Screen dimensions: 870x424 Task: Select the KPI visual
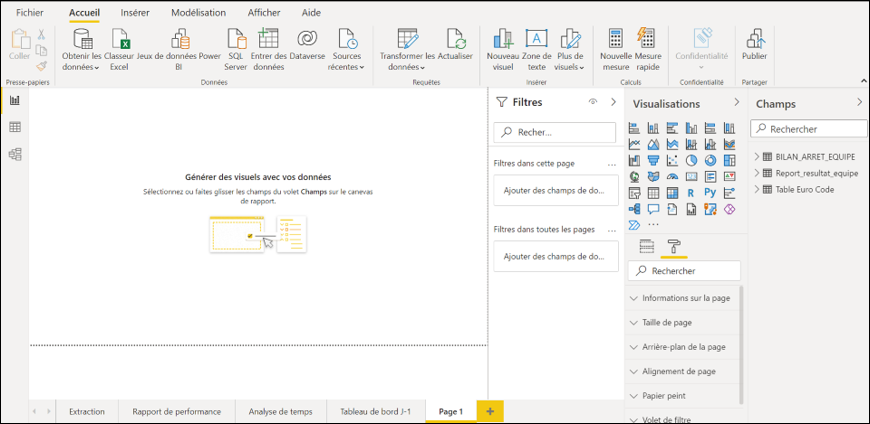pyautogui.click(x=730, y=176)
